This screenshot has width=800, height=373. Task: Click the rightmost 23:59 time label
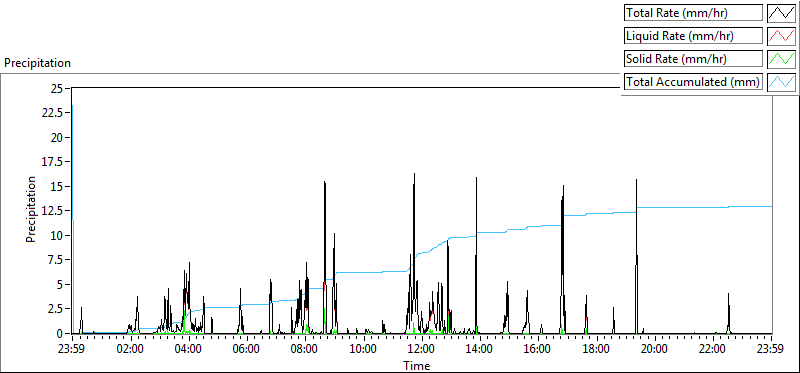pyautogui.click(x=770, y=350)
